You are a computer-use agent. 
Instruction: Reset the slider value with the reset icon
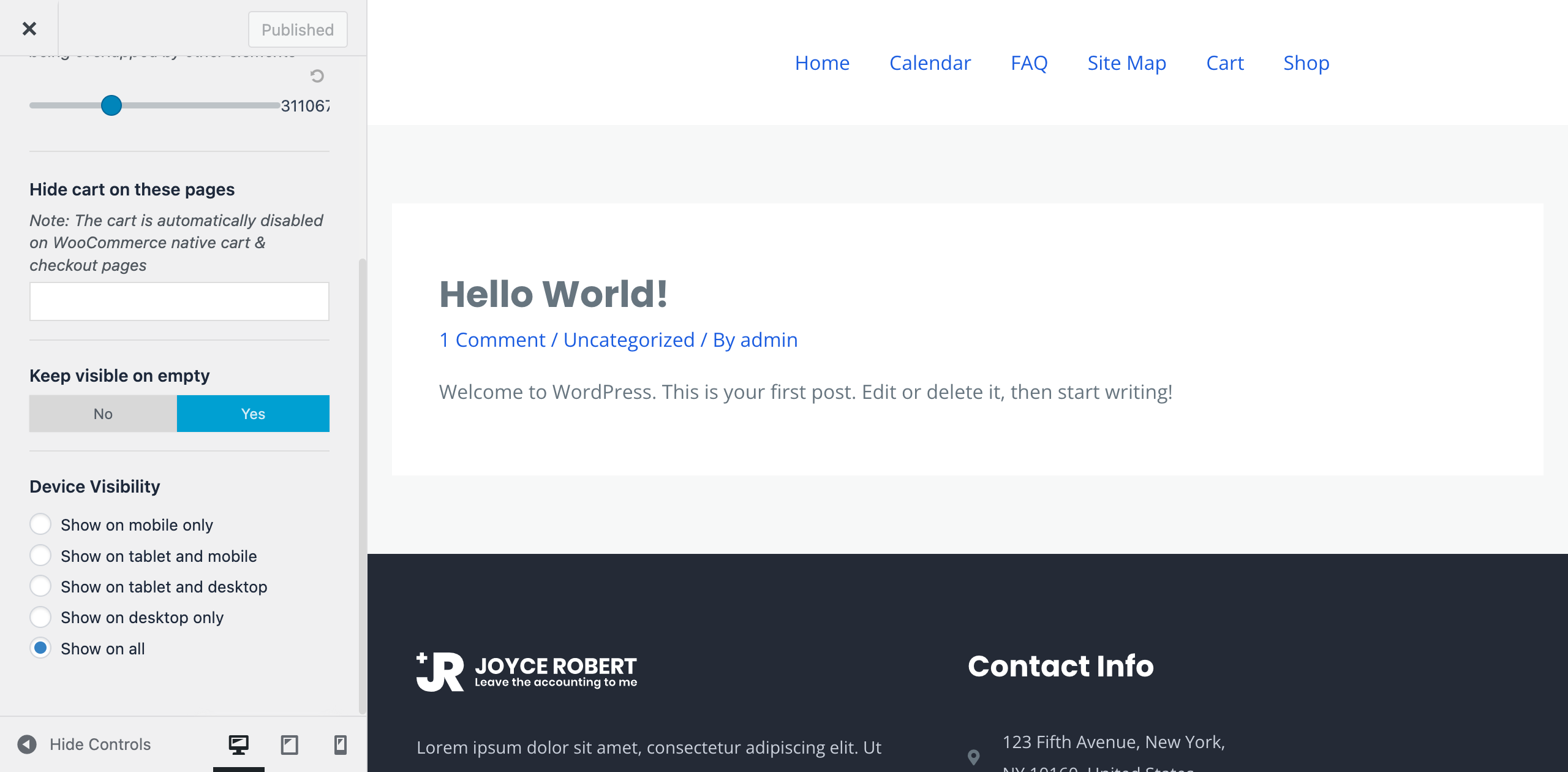point(317,76)
